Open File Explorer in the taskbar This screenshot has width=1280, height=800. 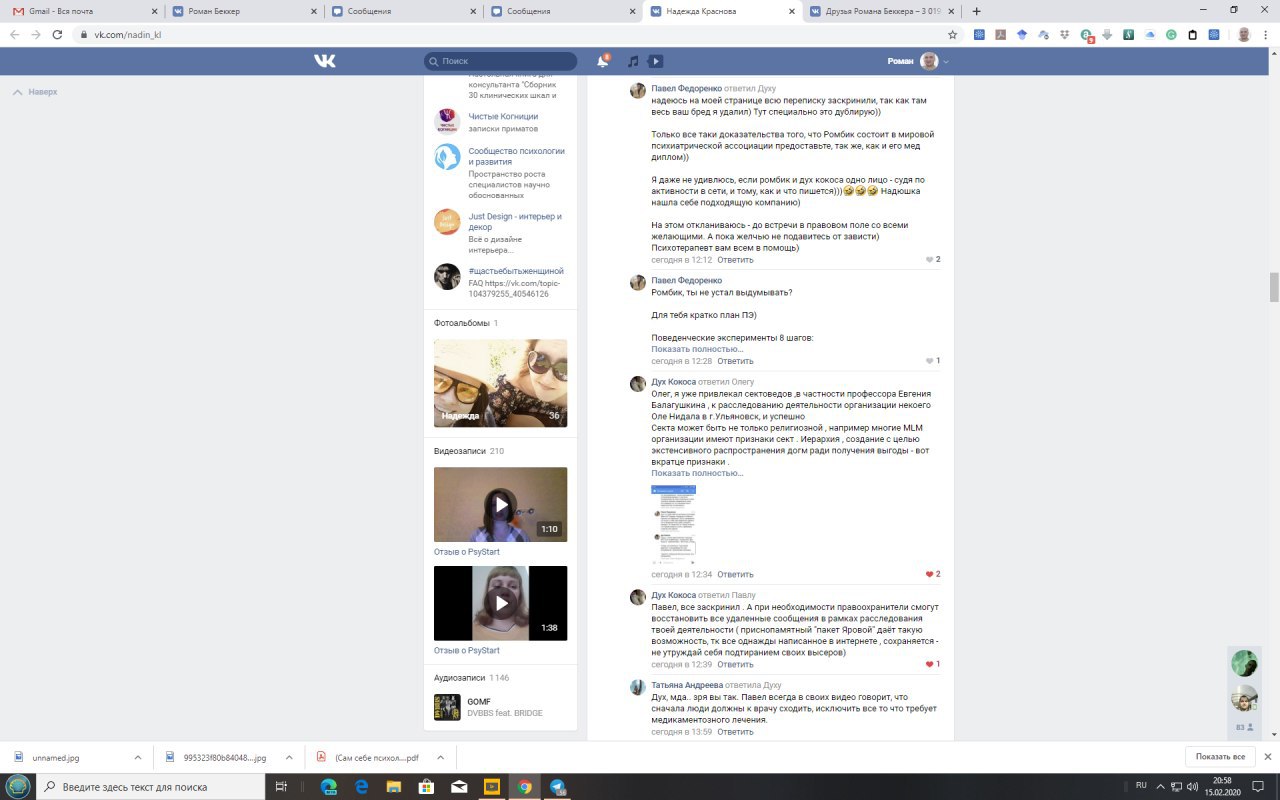click(x=392, y=787)
